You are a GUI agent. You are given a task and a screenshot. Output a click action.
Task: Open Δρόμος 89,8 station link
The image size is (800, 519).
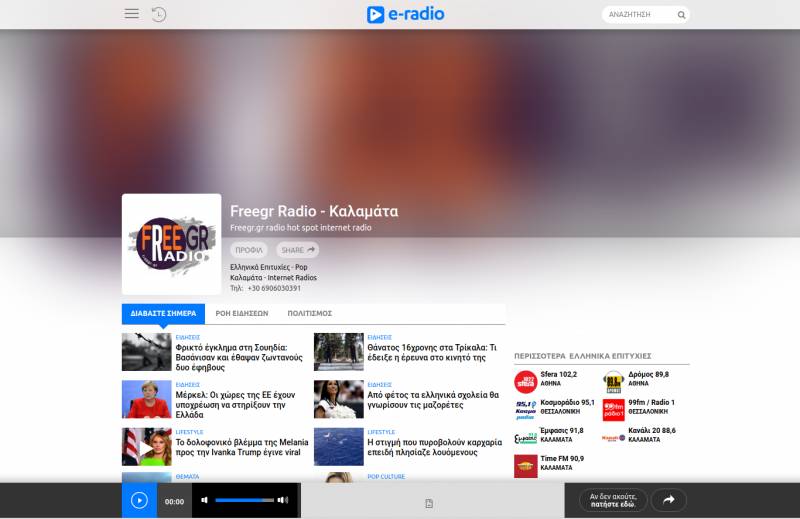click(x=648, y=375)
